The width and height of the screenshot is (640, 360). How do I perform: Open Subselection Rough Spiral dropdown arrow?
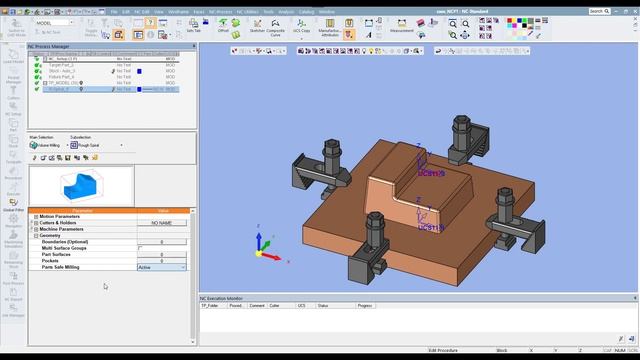pyautogui.click(x=121, y=145)
